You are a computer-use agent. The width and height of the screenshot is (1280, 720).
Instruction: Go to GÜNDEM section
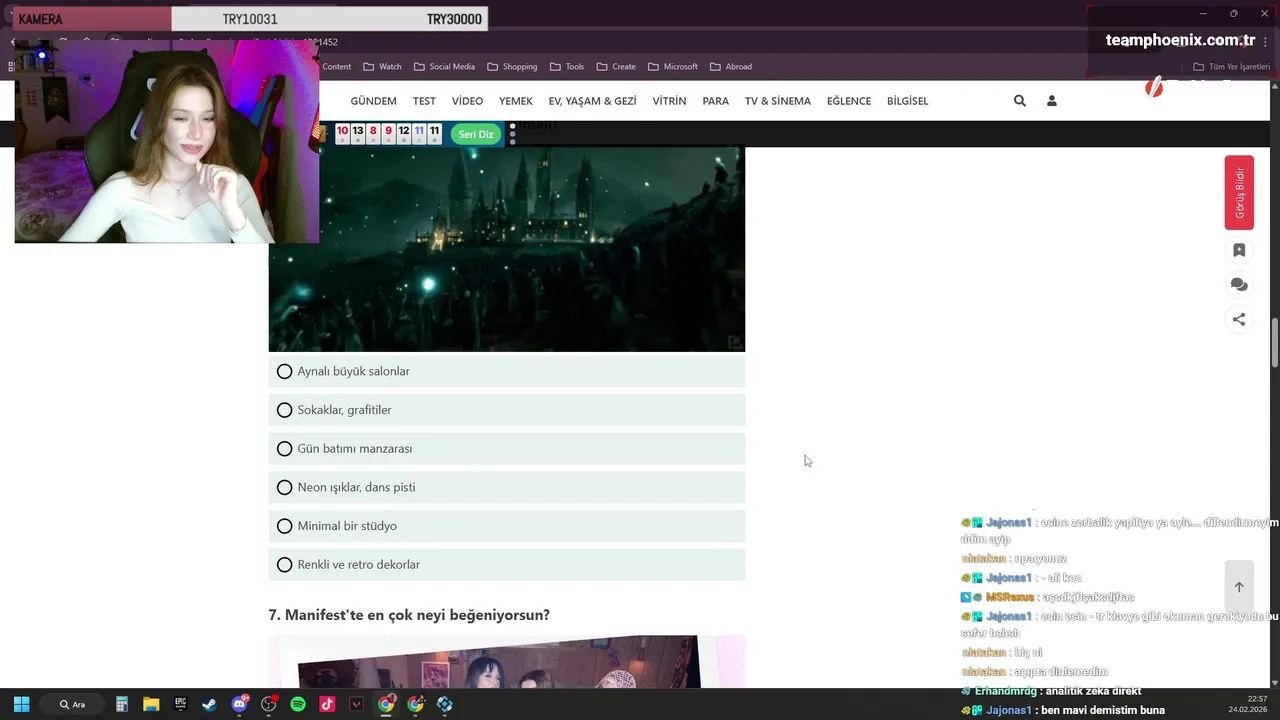click(x=373, y=101)
